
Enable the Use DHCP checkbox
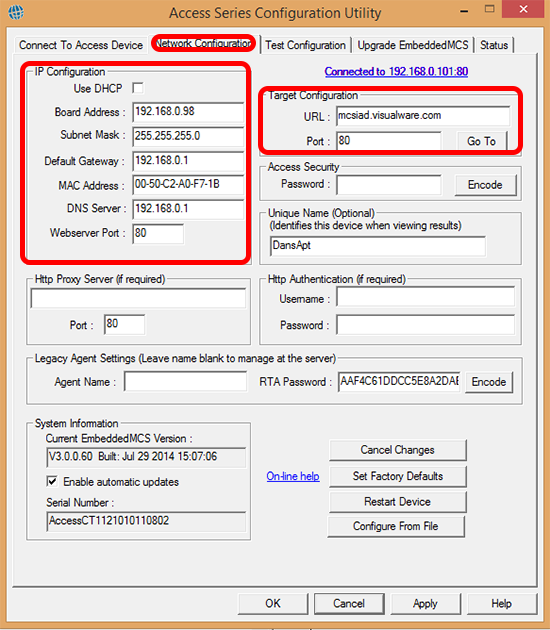pos(138,88)
